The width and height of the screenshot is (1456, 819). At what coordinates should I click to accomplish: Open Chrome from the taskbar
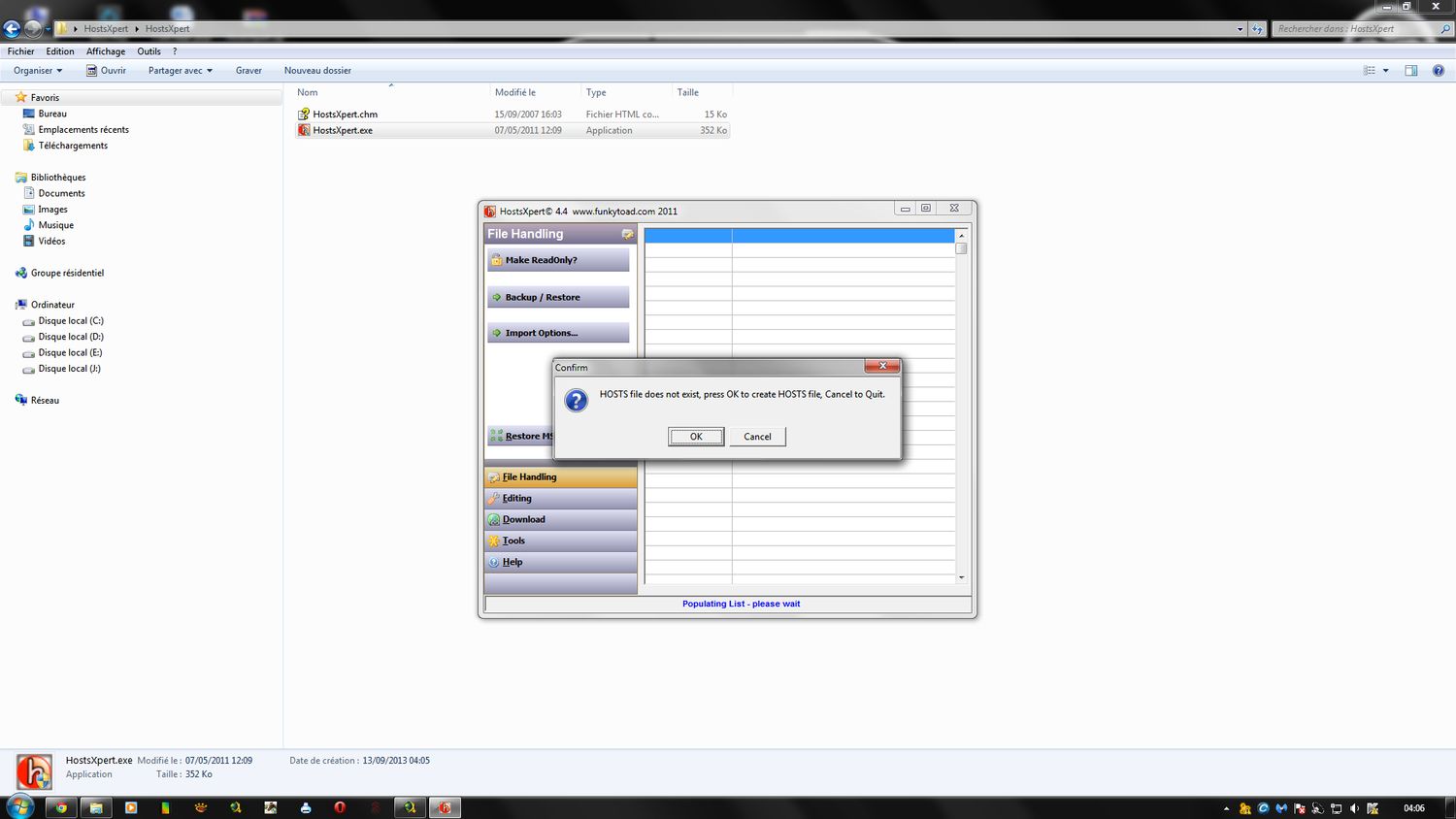[x=61, y=807]
